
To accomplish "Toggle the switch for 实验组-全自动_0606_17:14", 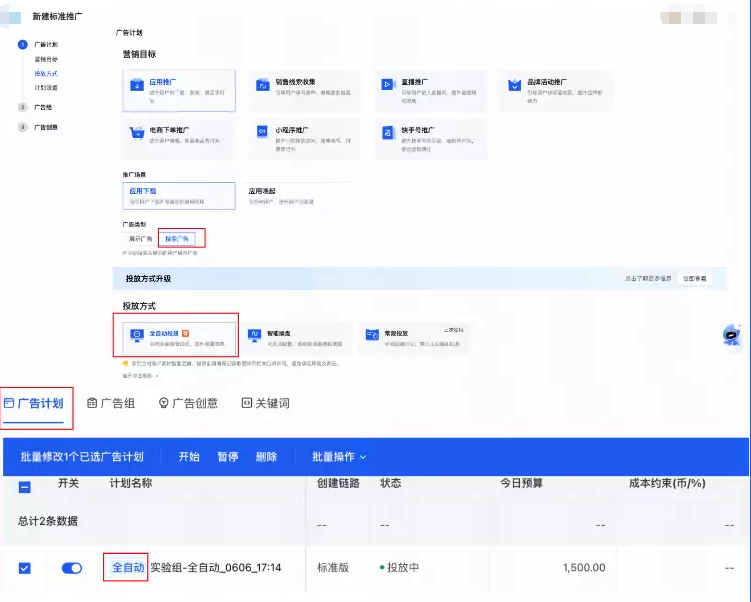I will coord(72,568).
